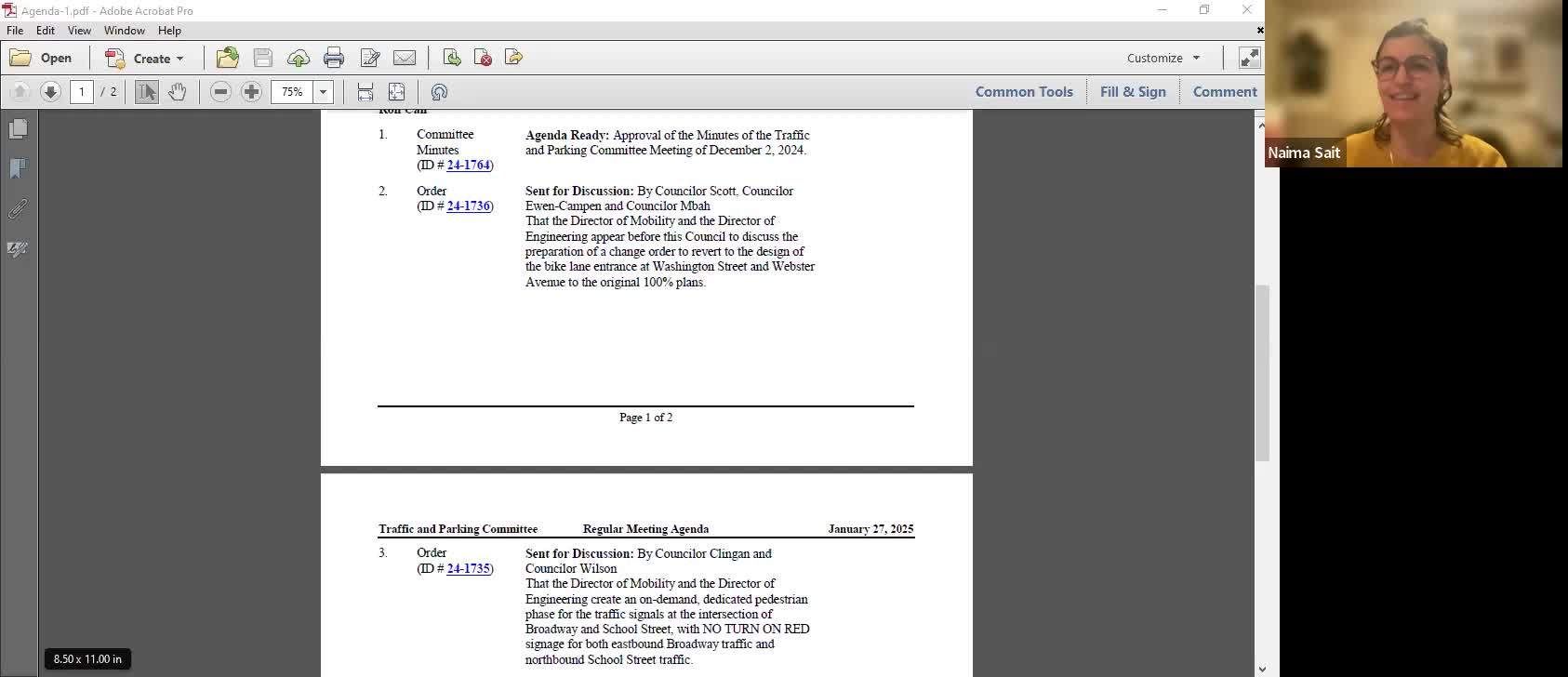Open the Customize toolbar dropdown
Screen dimensions: 1568x677
(1163, 58)
